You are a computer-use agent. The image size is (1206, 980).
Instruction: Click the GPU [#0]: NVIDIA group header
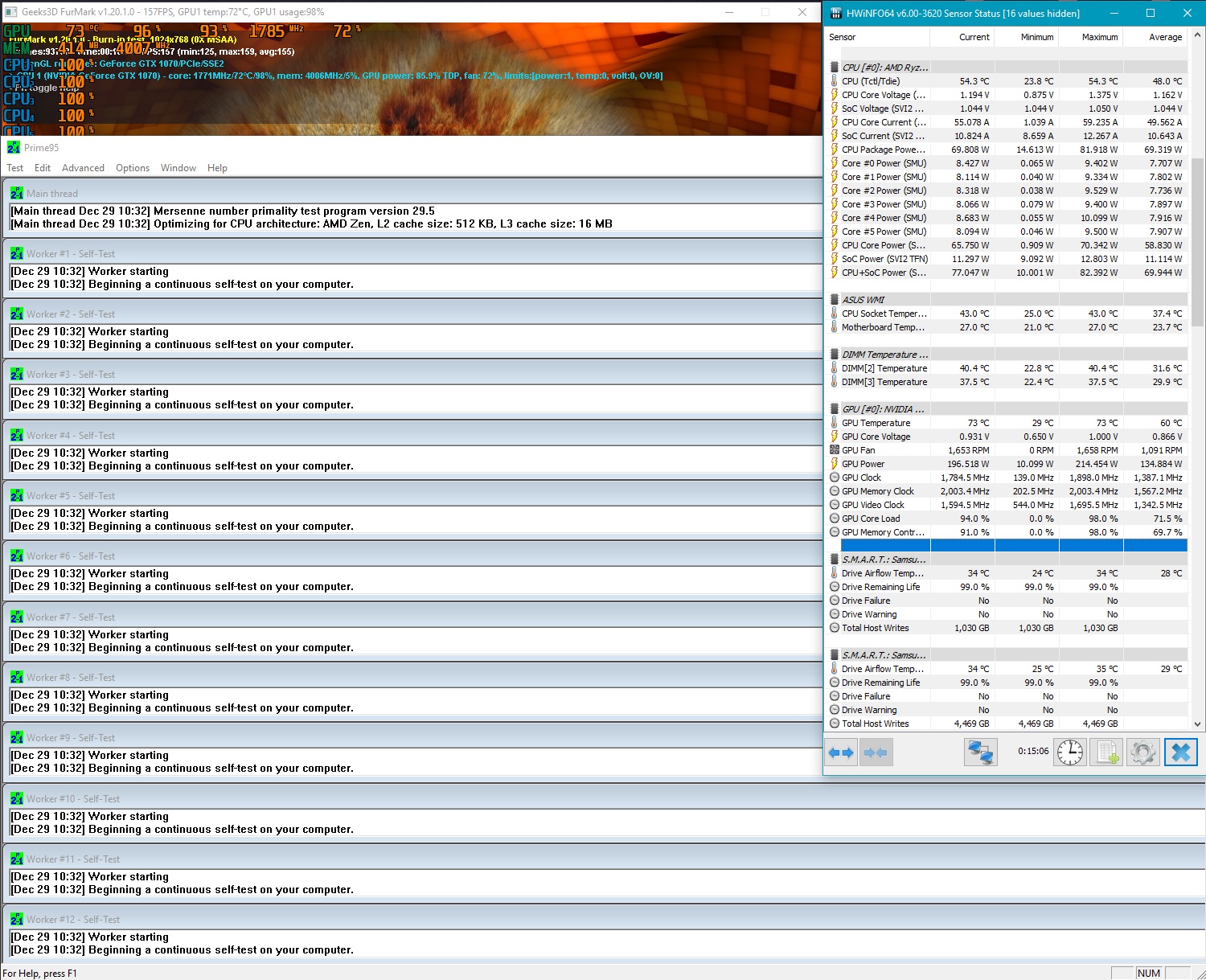pos(1007,409)
